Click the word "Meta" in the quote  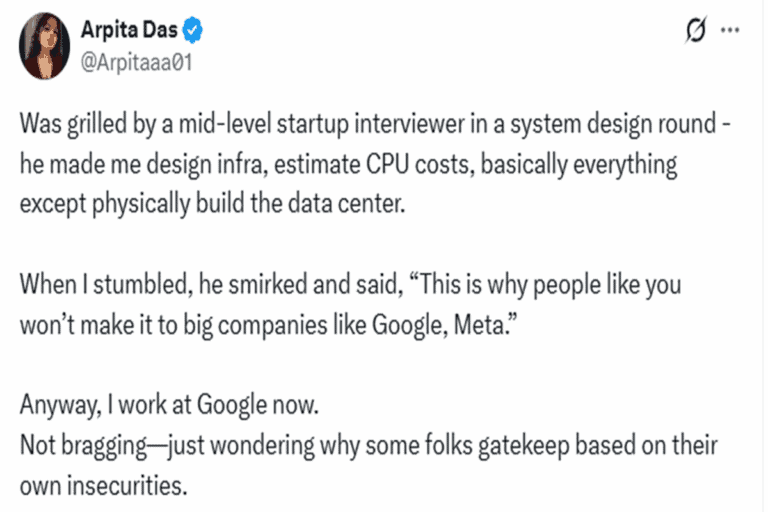coord(478,325)
